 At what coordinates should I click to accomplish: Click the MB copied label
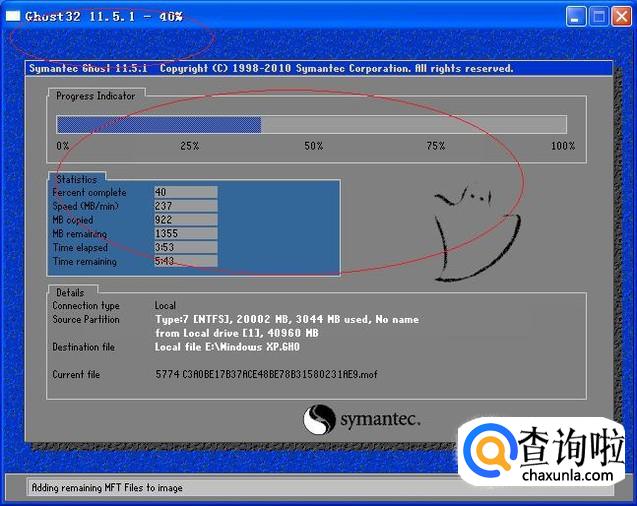pos(73,220)
